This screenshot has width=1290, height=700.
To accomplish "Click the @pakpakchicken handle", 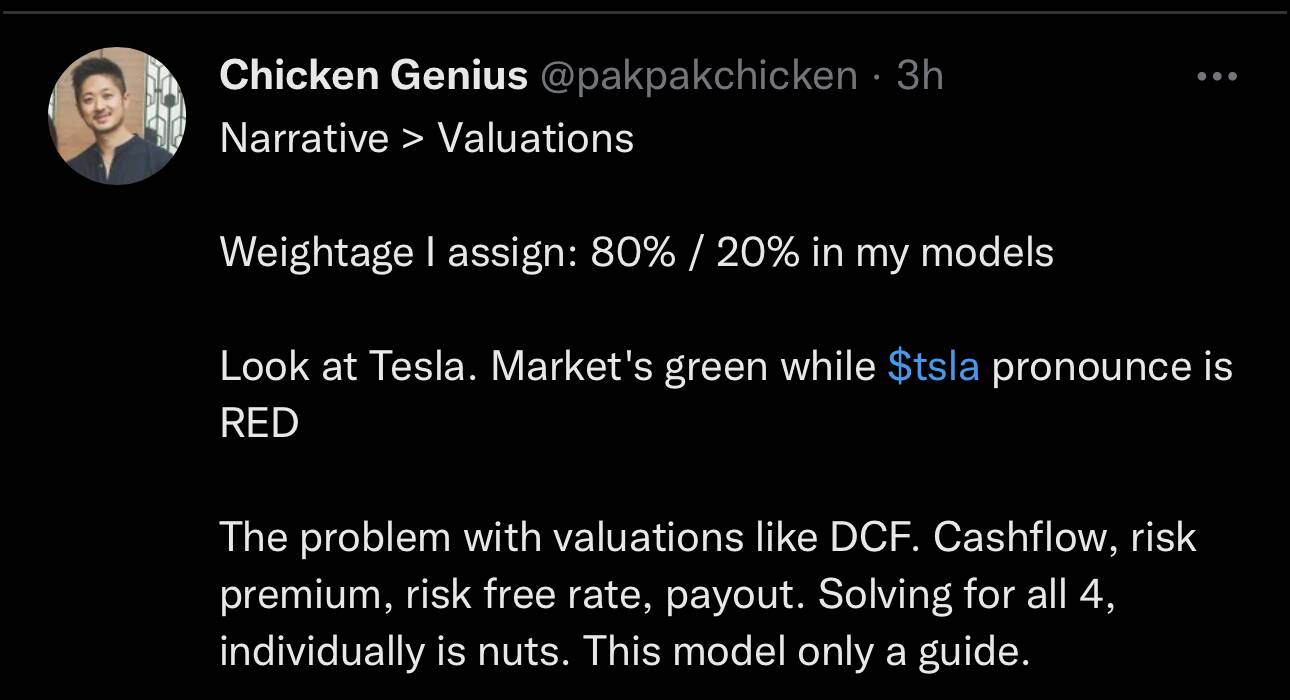I will [x=698, y=75].
